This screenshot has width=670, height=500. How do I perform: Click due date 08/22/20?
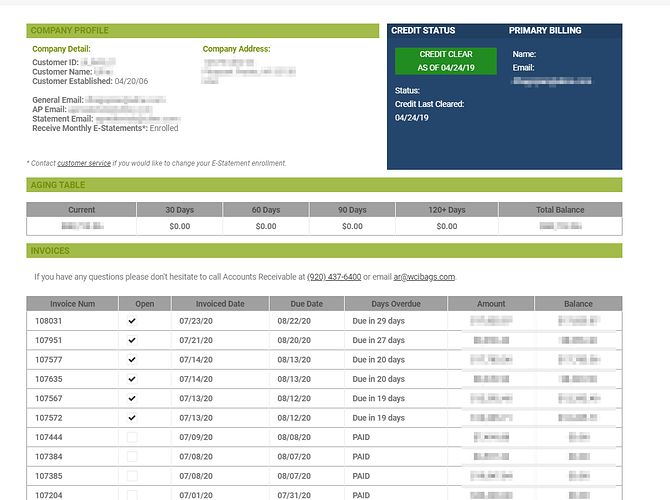294,321
